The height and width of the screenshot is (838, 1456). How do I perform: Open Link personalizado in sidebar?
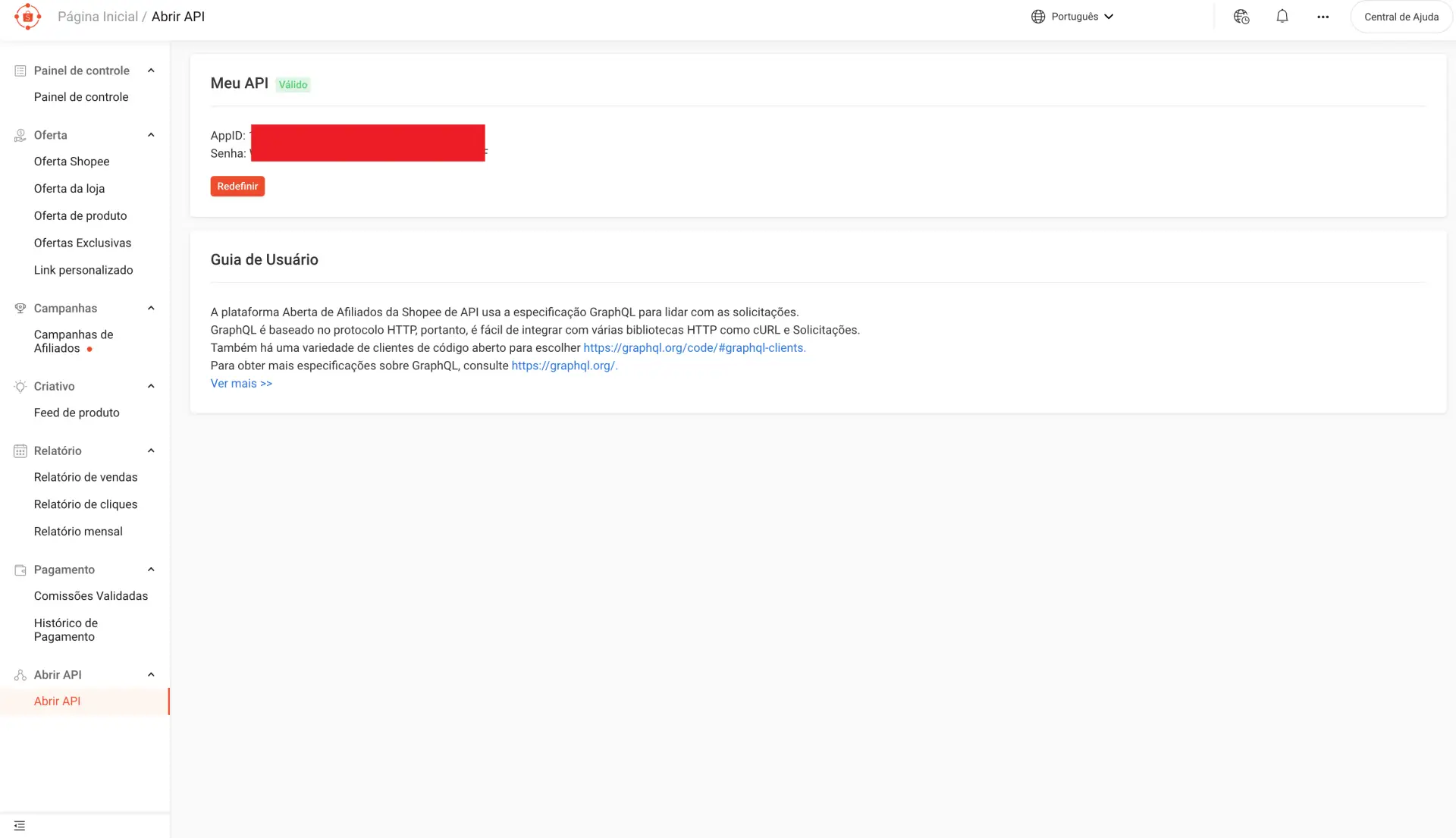[85, 270]
